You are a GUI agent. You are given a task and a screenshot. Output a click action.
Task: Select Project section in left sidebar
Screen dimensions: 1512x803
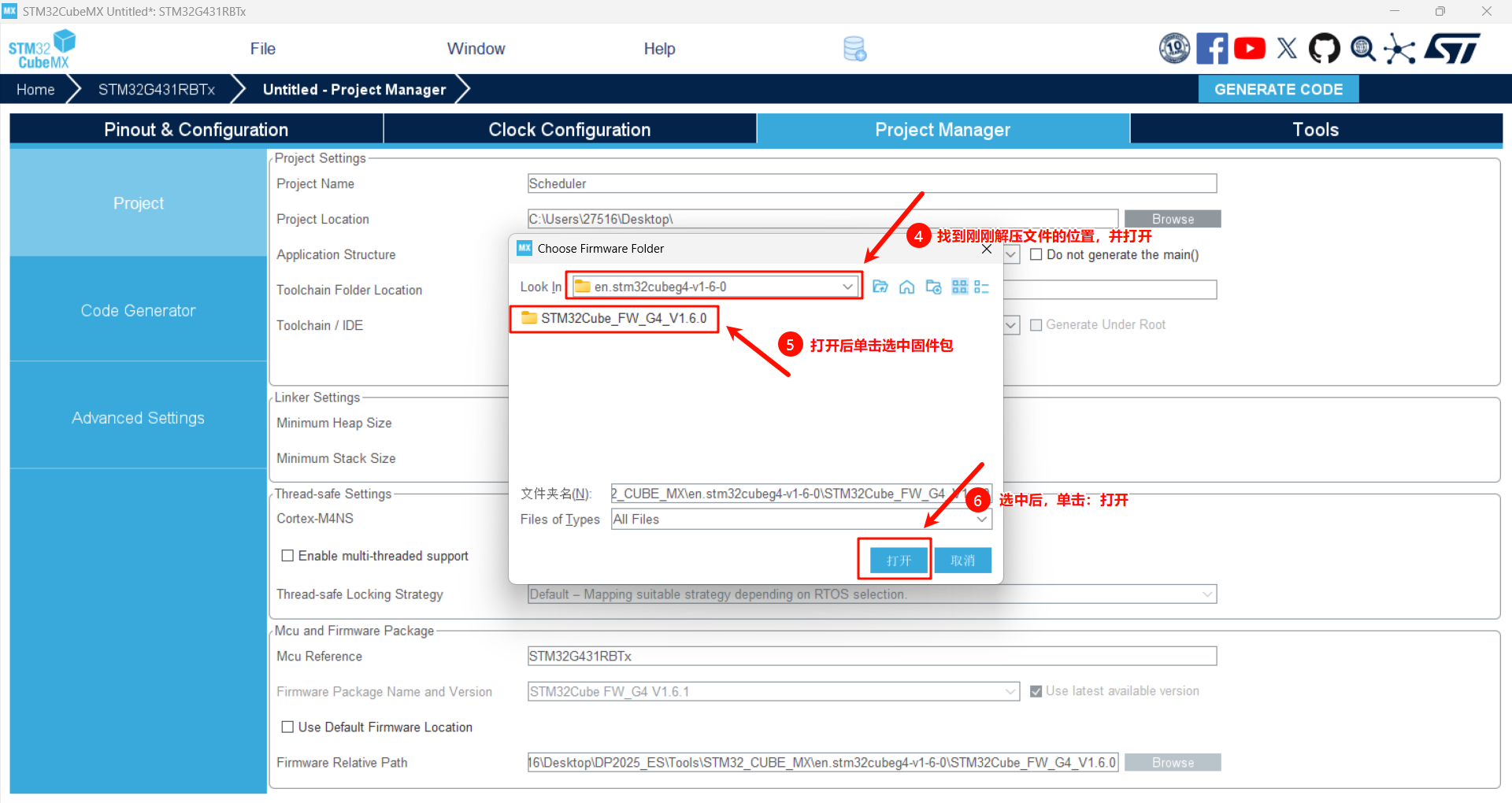139,203
